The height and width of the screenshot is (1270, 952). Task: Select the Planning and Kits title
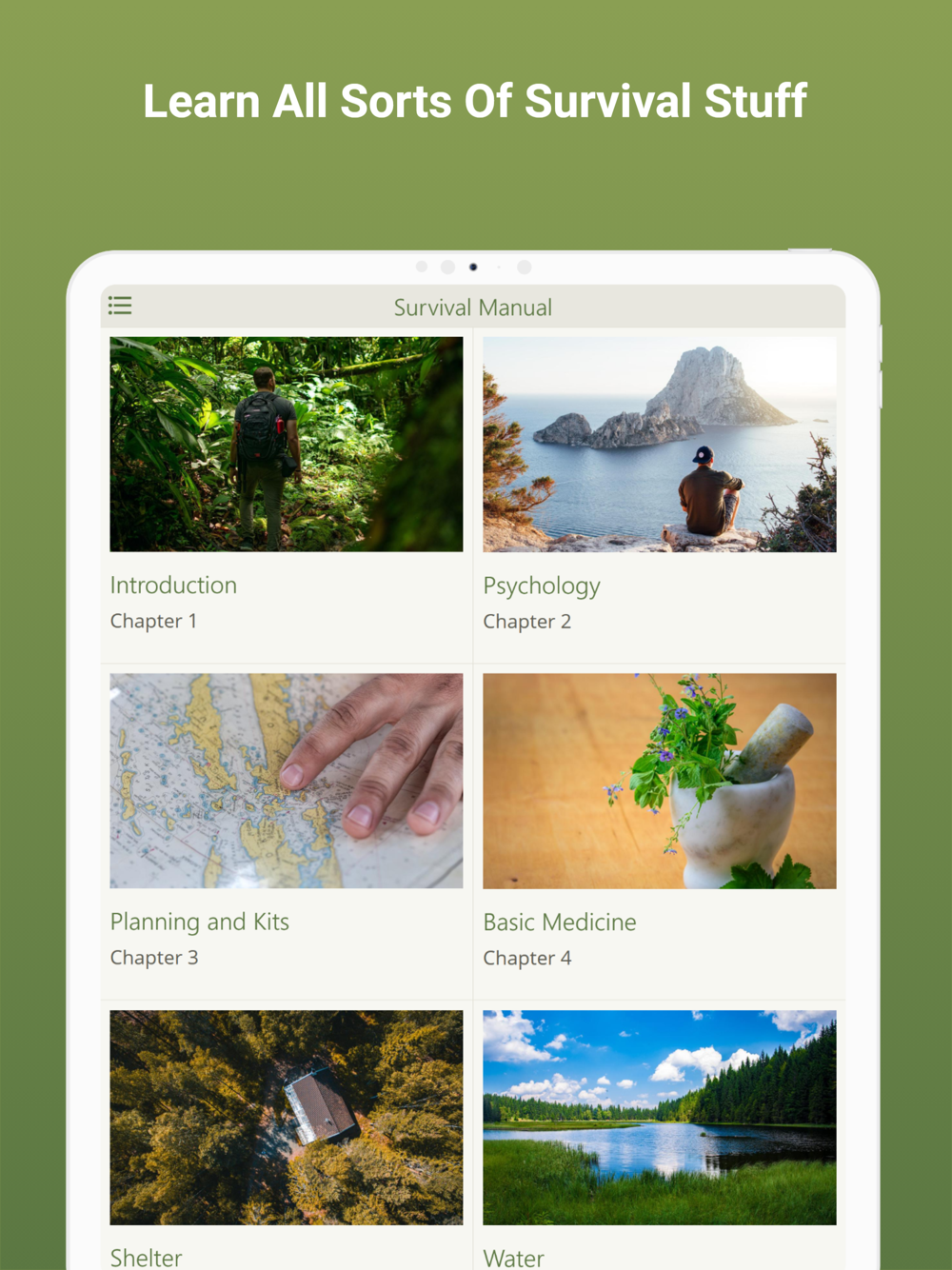(x=200, y=923)
